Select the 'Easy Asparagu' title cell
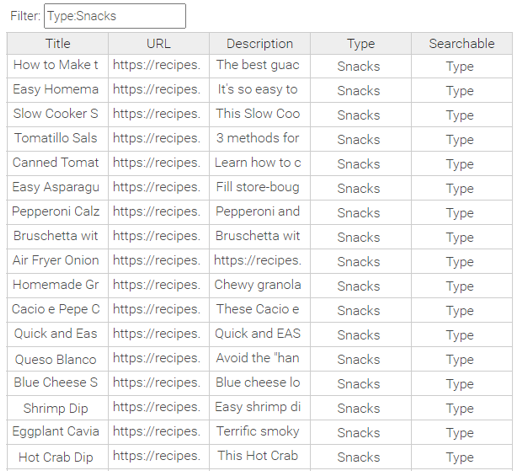 58,188
